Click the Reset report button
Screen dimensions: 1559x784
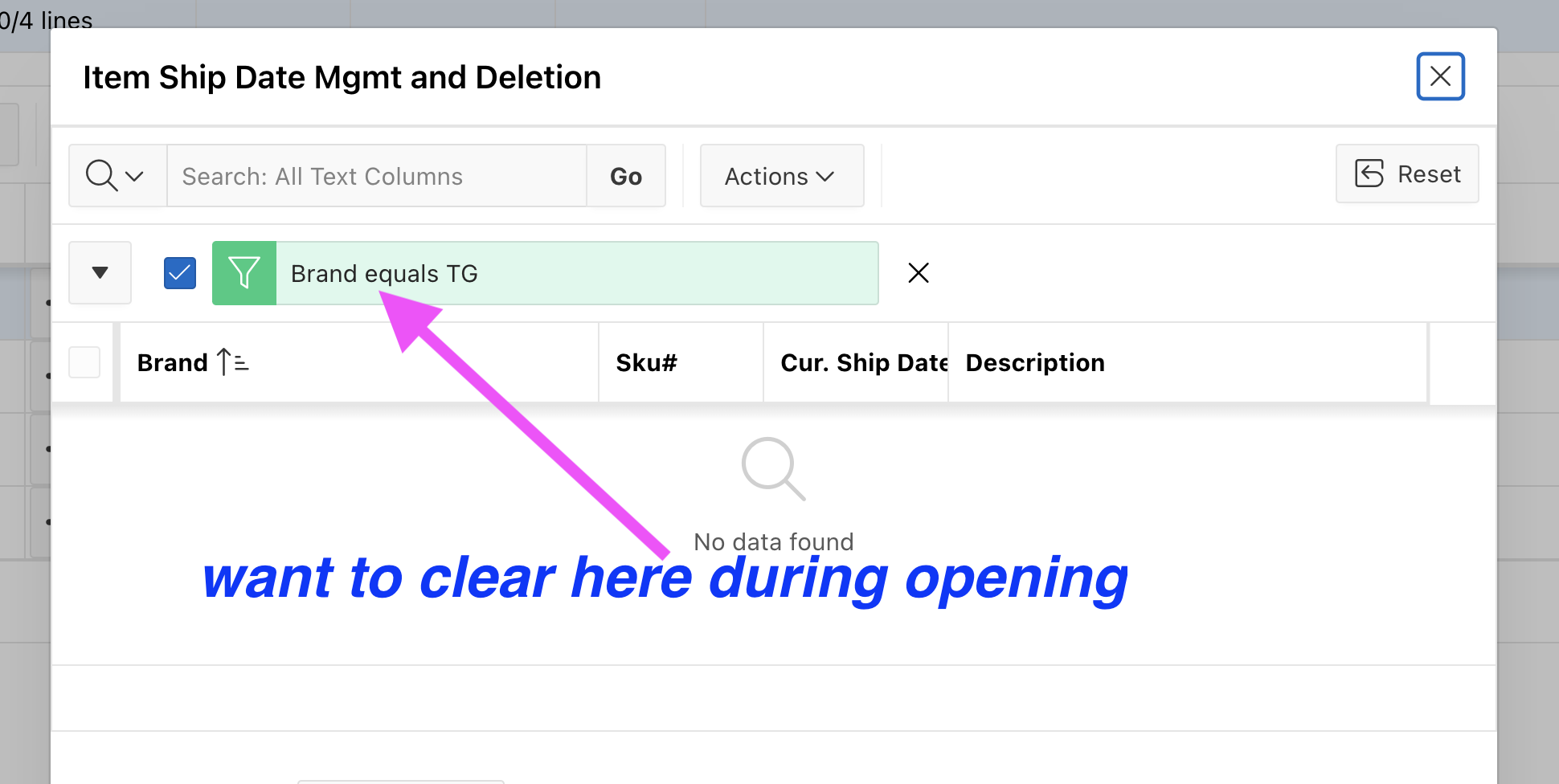[1407, 174]
